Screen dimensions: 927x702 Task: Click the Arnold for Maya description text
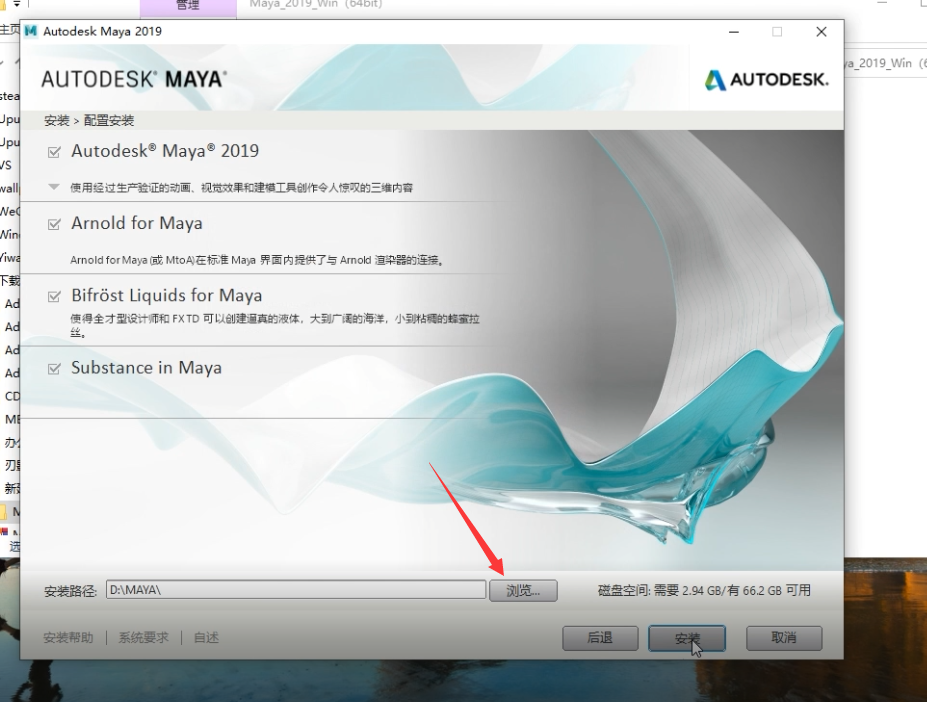coord(257,260)
